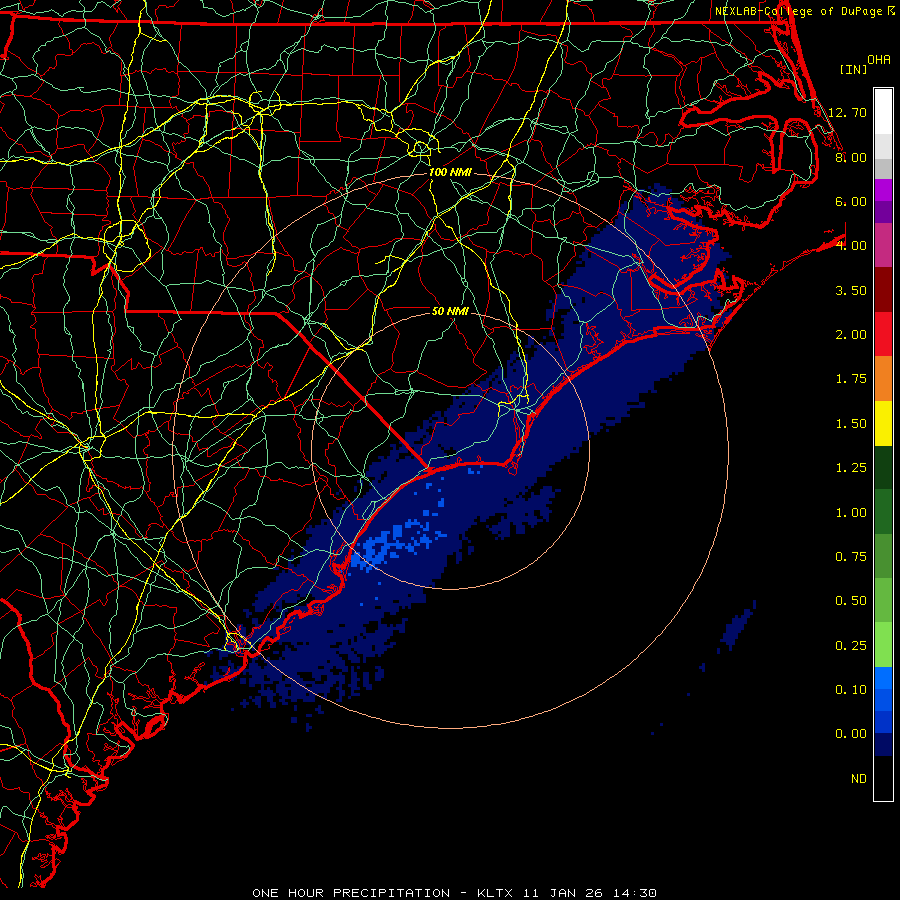
Task: Click the 50 NMI range ring label
Action: [x=450, y=311]
